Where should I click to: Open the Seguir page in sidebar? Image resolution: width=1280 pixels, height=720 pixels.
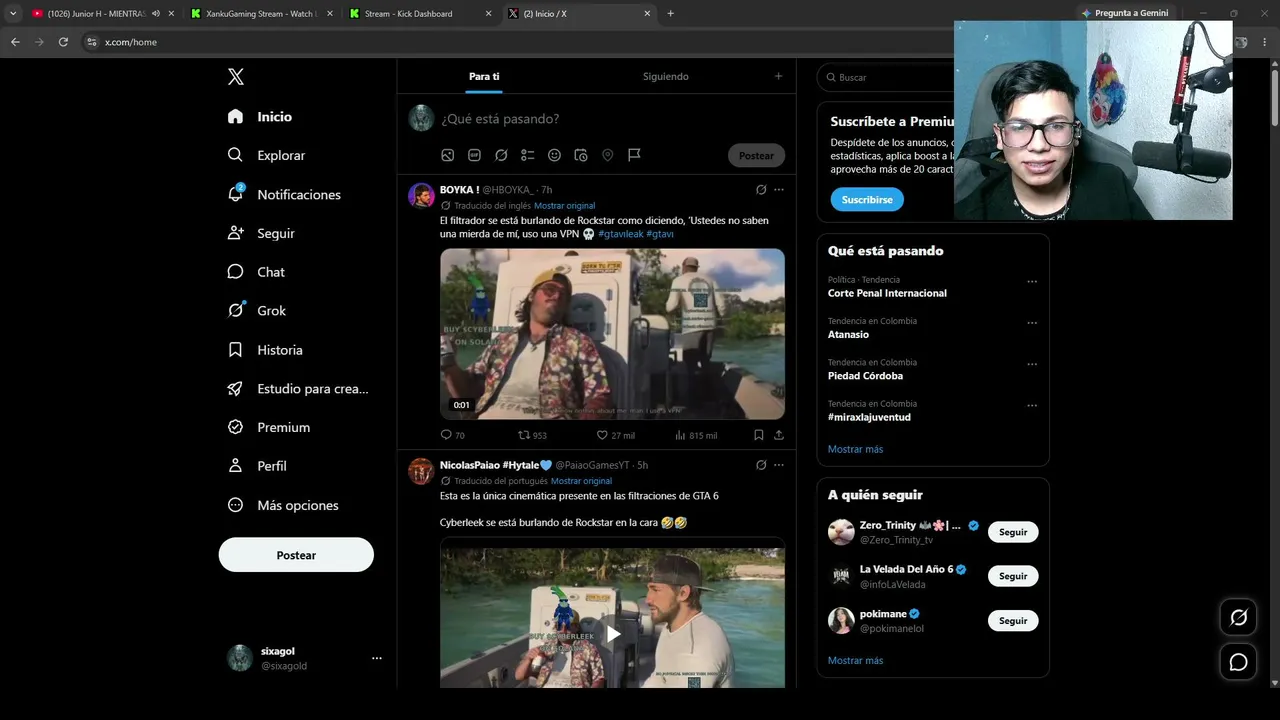pyautogui.click(x=261, y=233)
